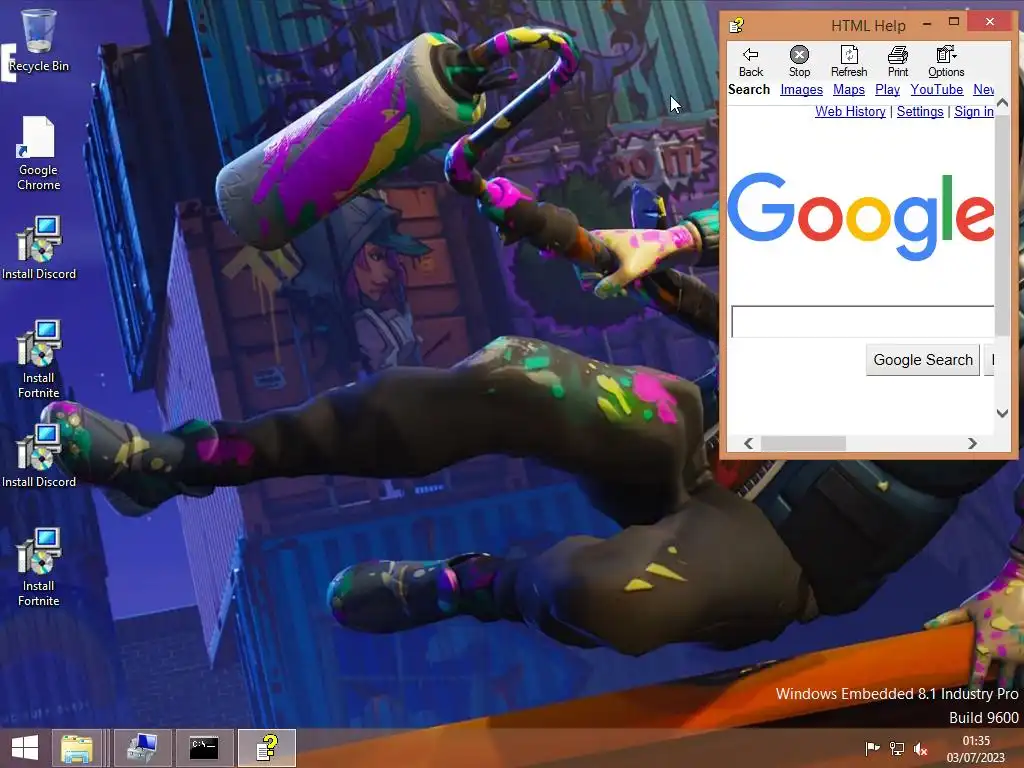Click the taskbar clock showing 01:35
This screenshot has width=1024, height=768.
point(976,749)
